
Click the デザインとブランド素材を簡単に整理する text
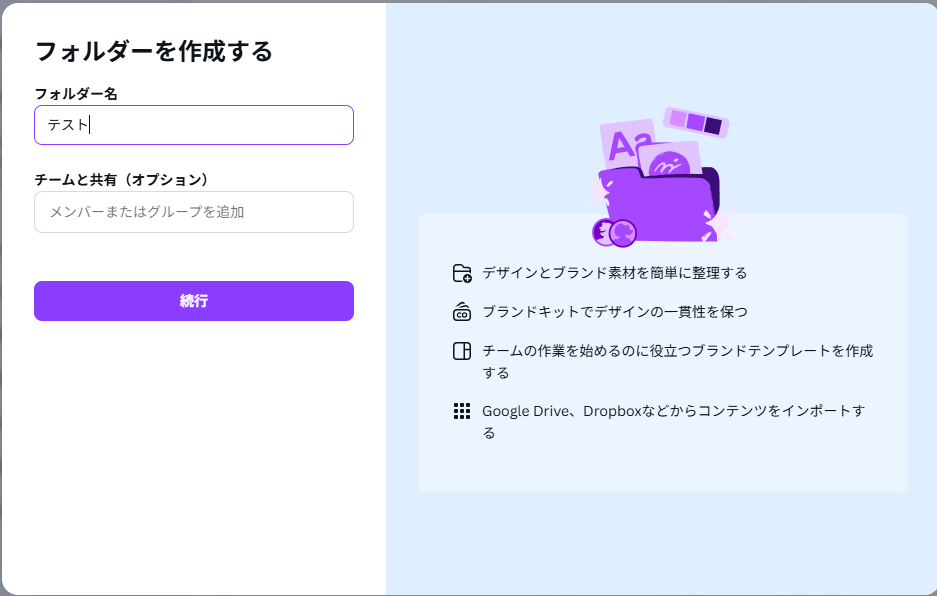click(614, 273)
